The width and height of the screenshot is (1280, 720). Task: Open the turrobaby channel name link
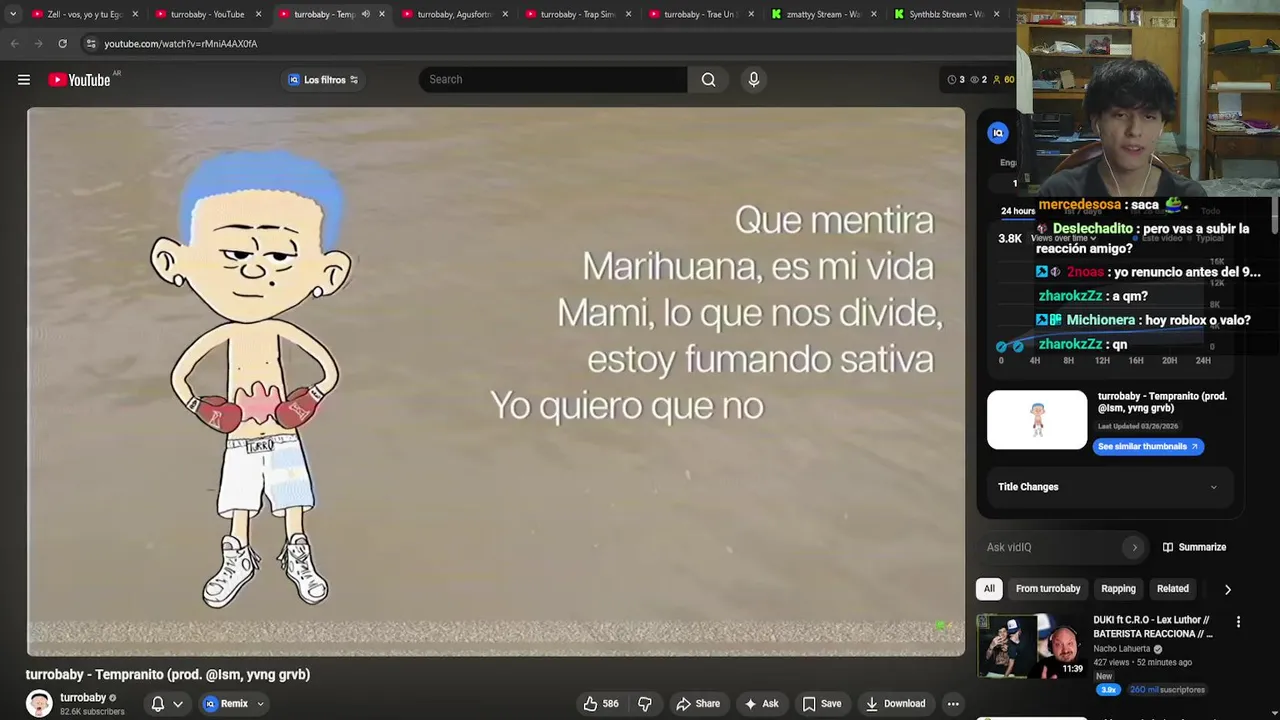[83, 698]
